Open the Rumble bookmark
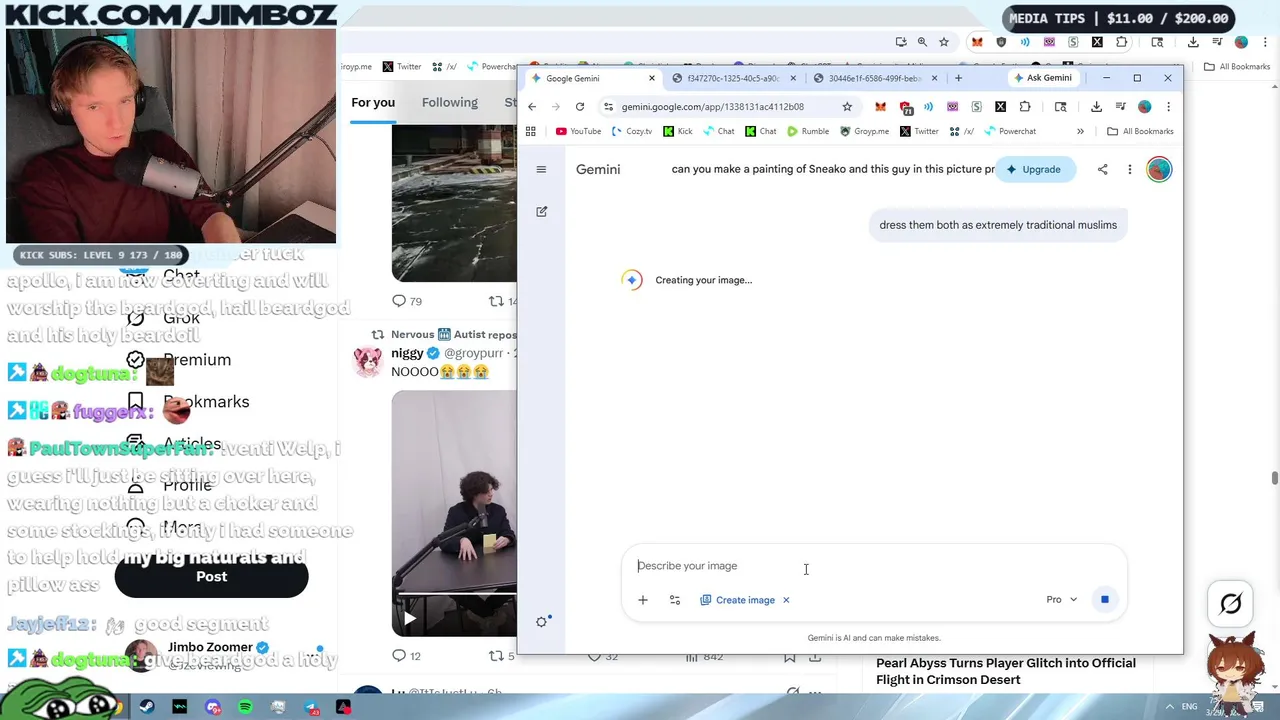This screenshot has height=720, width=1280. pyautogui.click(x=808, y=131)
